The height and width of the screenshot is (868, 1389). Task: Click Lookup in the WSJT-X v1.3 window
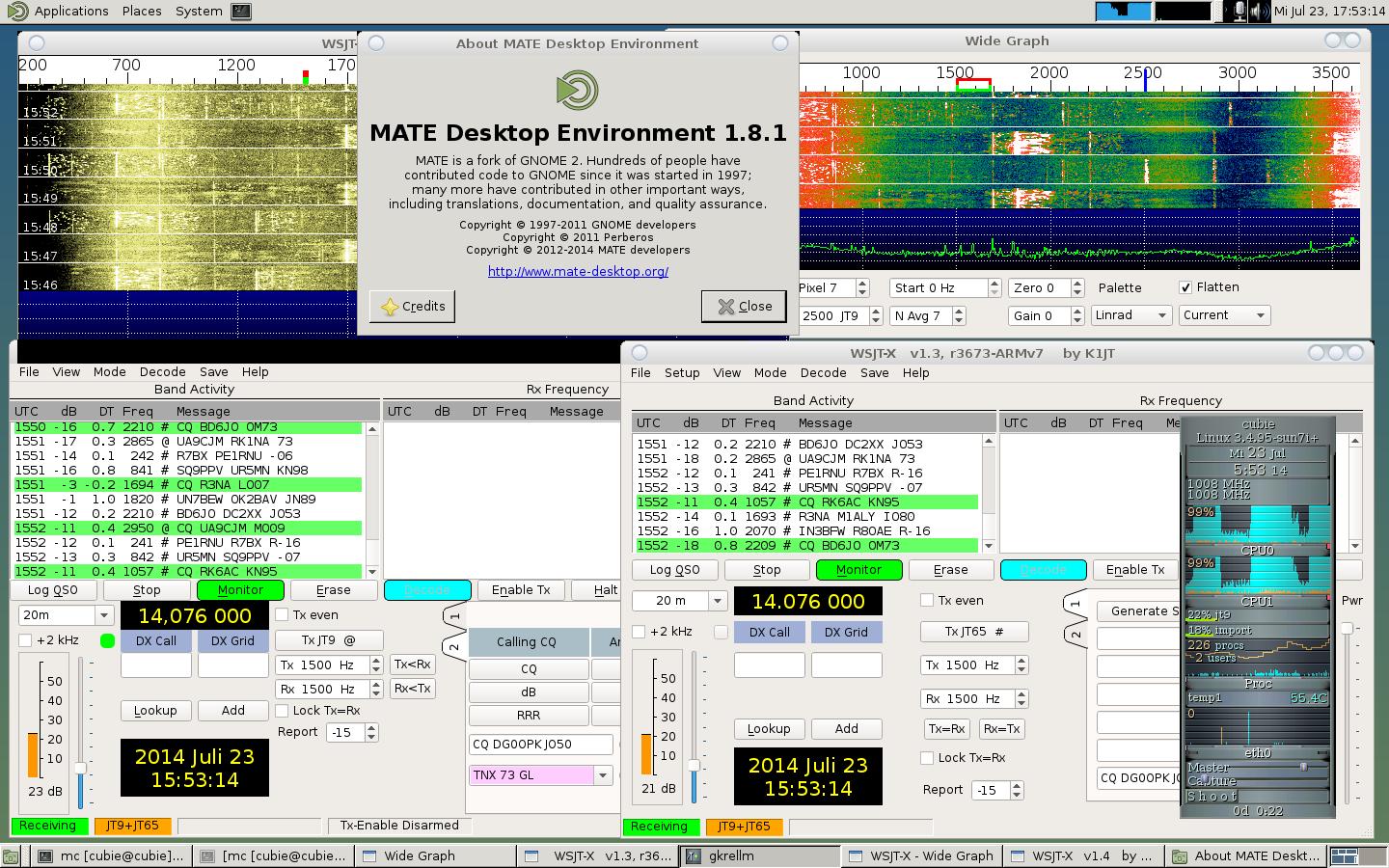pyautogui.click(x=769, y=729)
